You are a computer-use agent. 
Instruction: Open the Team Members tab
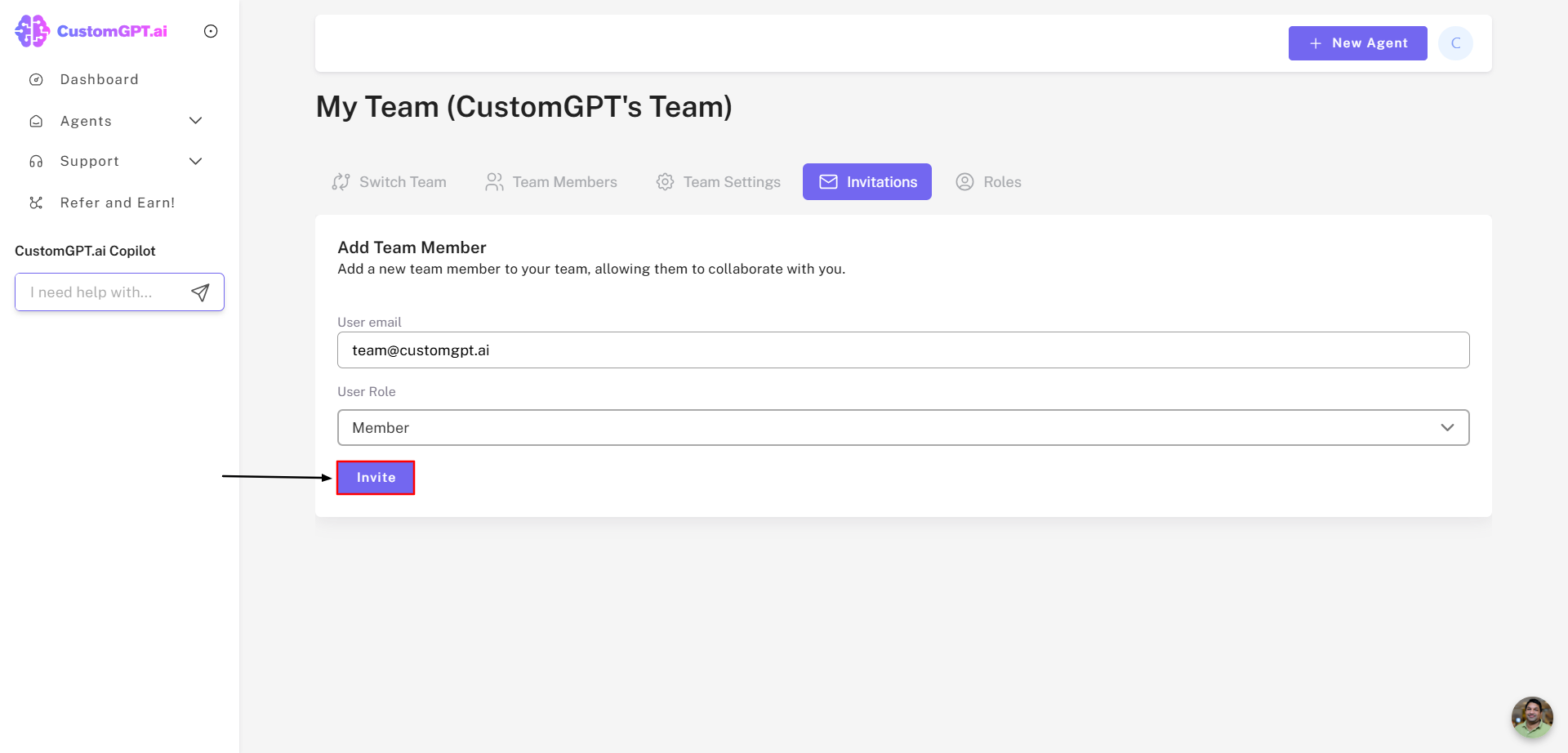(x=551, y=182)
